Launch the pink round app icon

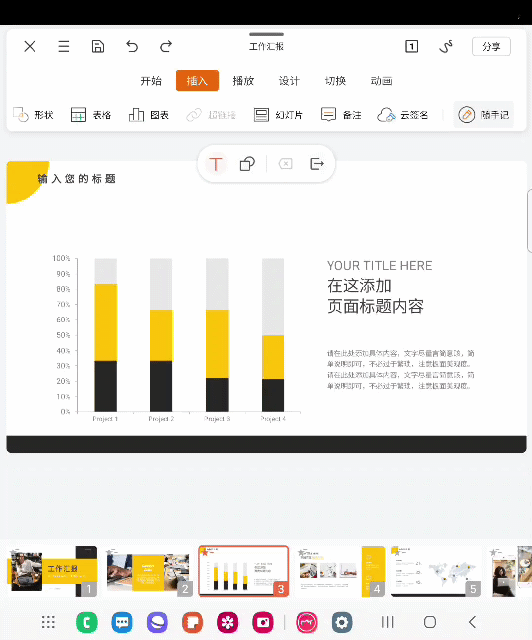(307, 622)
